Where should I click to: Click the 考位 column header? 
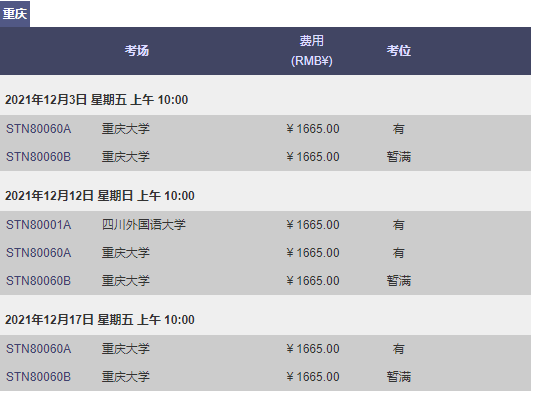[x=398, y=51]
